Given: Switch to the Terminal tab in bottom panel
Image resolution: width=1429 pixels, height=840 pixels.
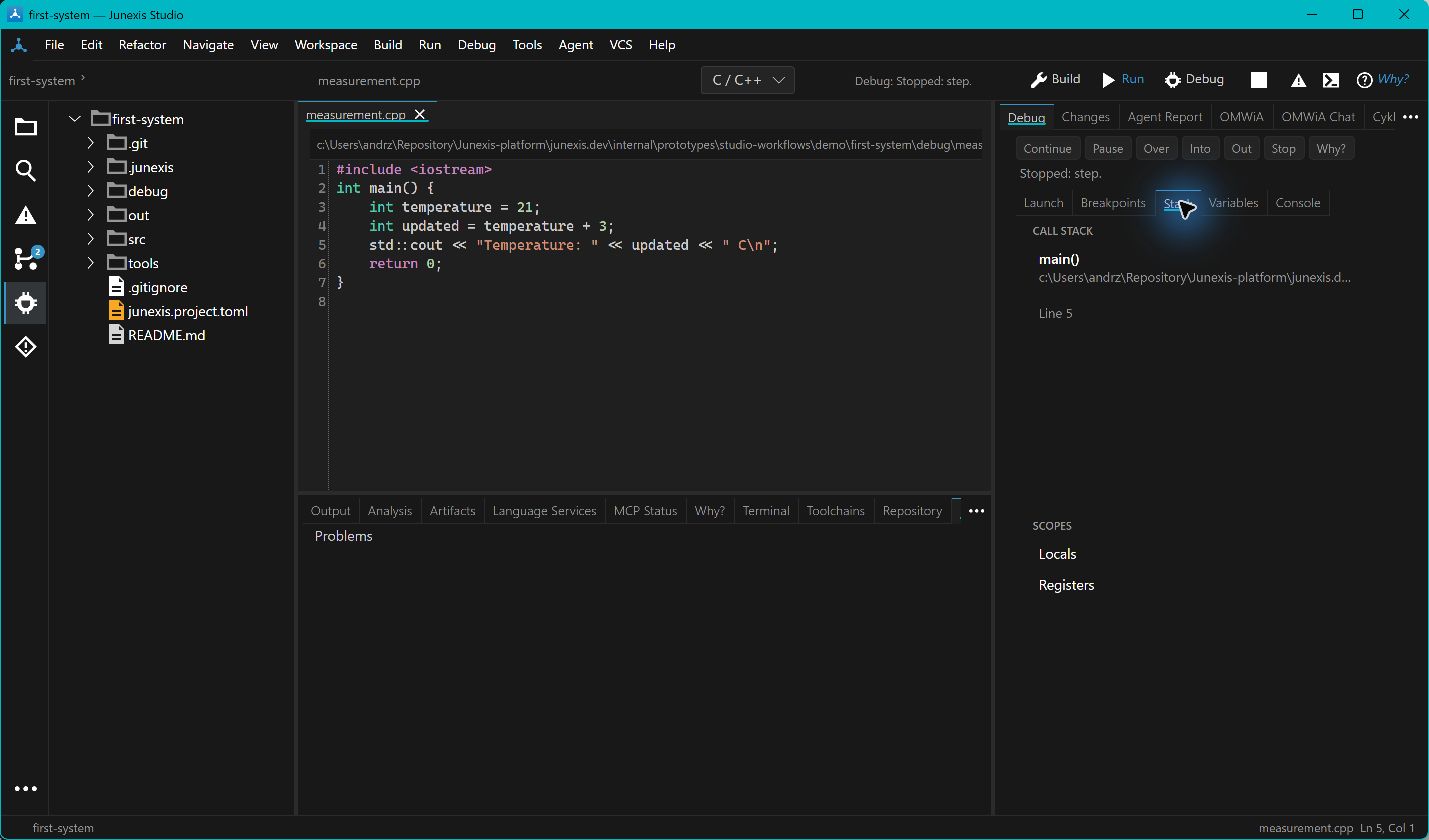Looking at the screenshot, I should click(766, 511).
